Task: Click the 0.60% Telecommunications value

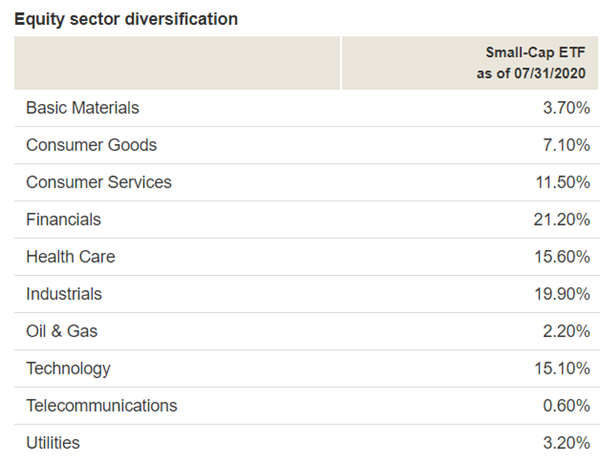Action: click(x=563, y=405)
